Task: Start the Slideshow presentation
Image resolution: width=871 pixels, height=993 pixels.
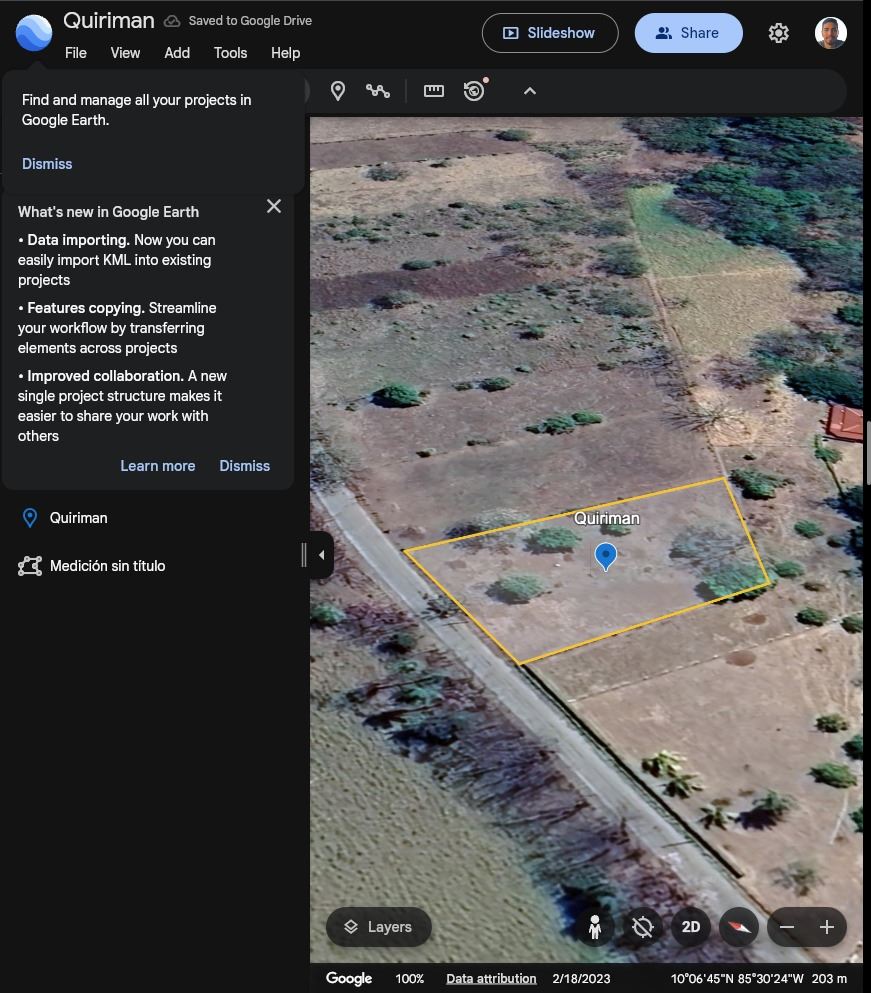Action: click(x=550, y=33)
